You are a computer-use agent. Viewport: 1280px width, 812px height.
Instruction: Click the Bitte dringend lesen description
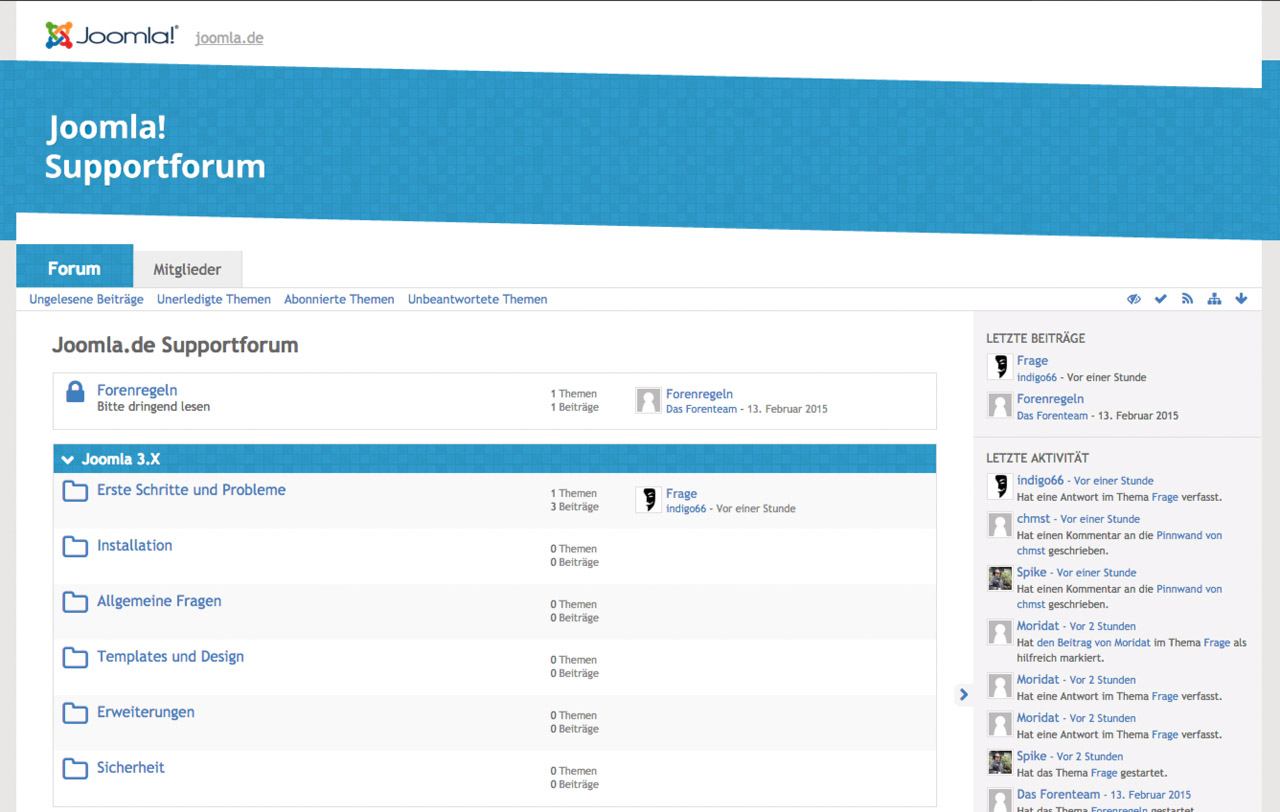(x=153, y=407)
